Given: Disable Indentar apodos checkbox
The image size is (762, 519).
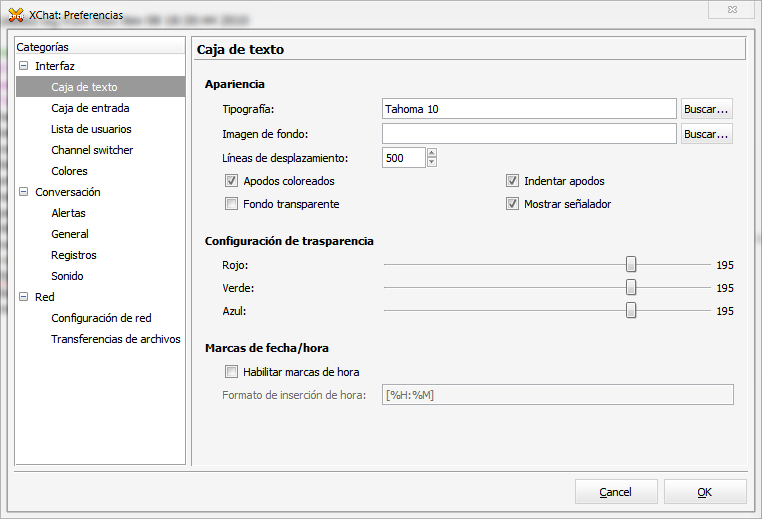Looking at the screenshot, I should (x=513, y=182).
